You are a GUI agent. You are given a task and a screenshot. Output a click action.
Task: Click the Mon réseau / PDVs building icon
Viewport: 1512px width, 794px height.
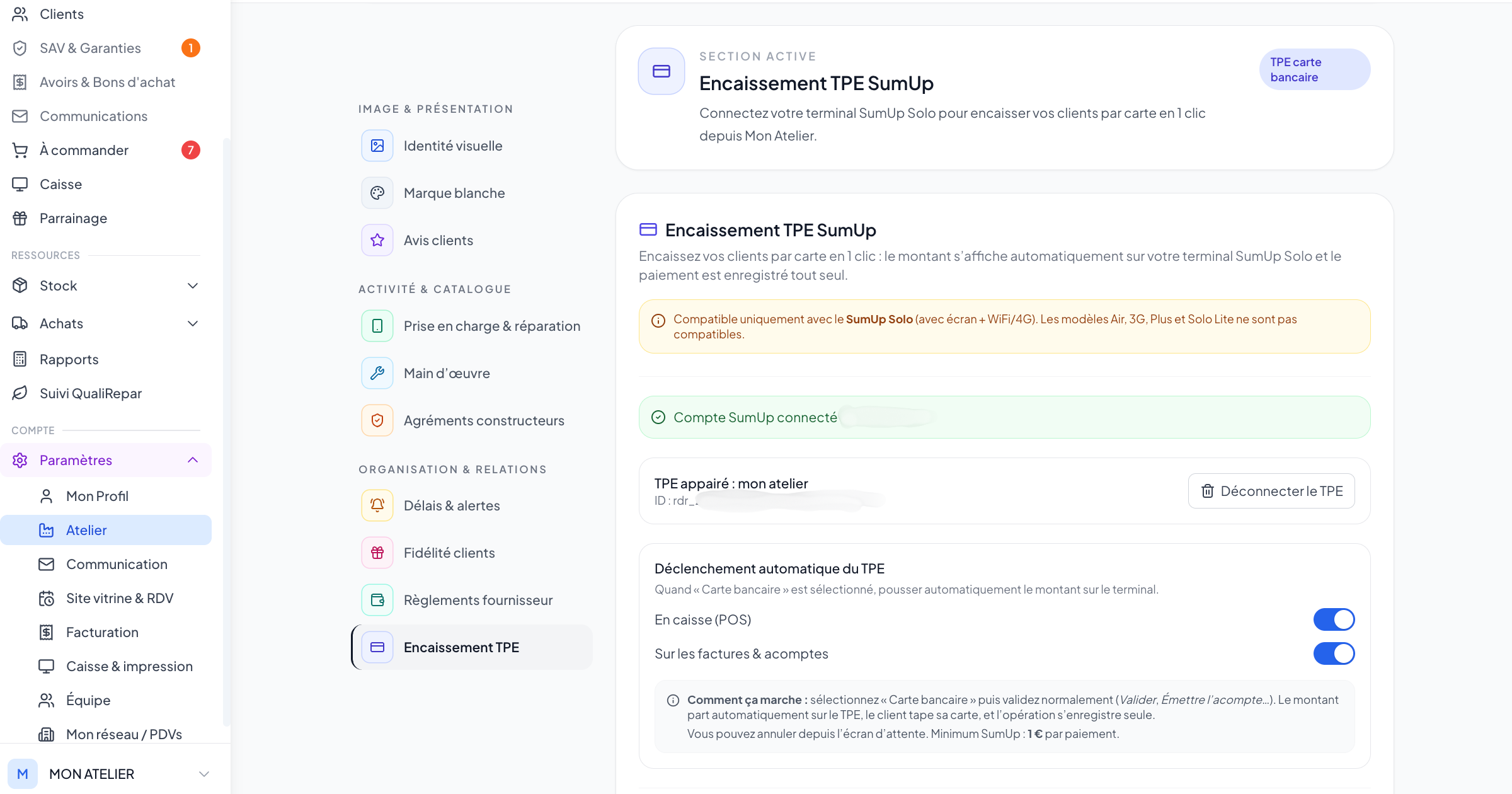(x=47, y=734)
